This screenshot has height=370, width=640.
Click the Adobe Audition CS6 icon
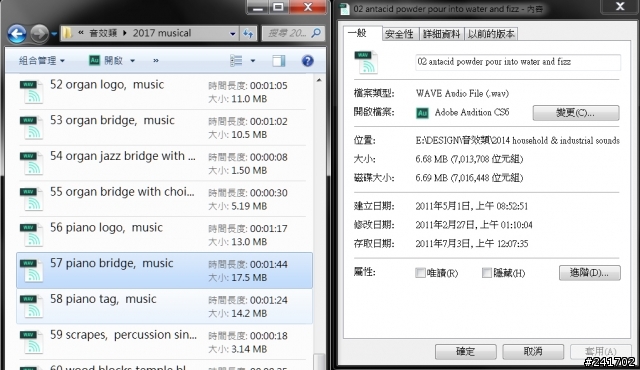click(422, 113)
